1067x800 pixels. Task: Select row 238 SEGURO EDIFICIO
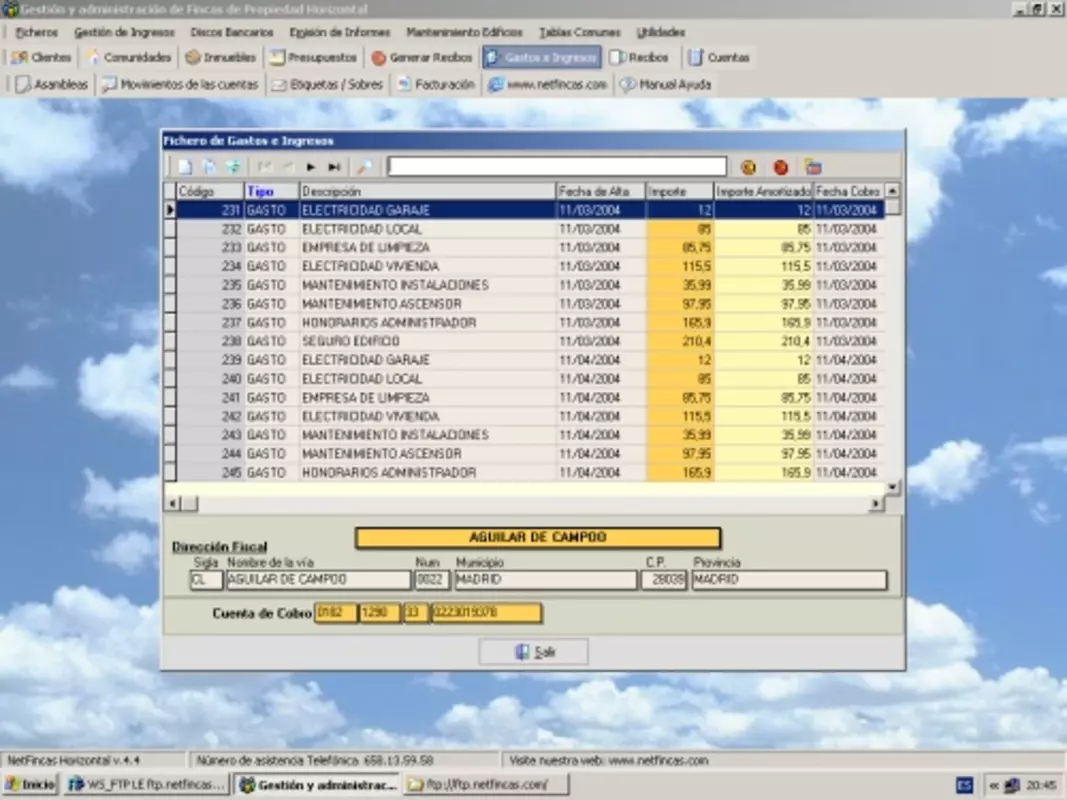(x=530, y=341)
